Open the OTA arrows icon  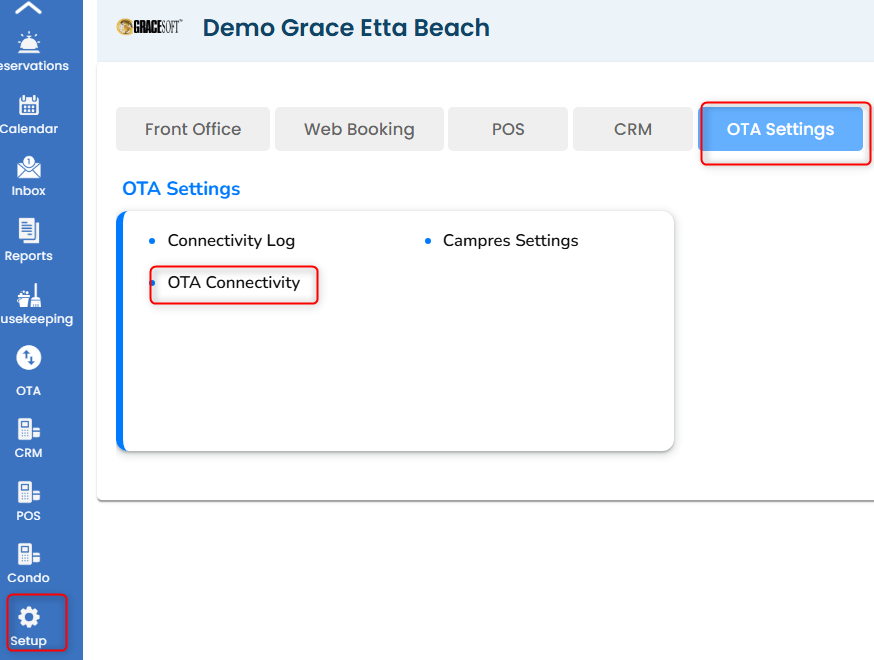29,358
